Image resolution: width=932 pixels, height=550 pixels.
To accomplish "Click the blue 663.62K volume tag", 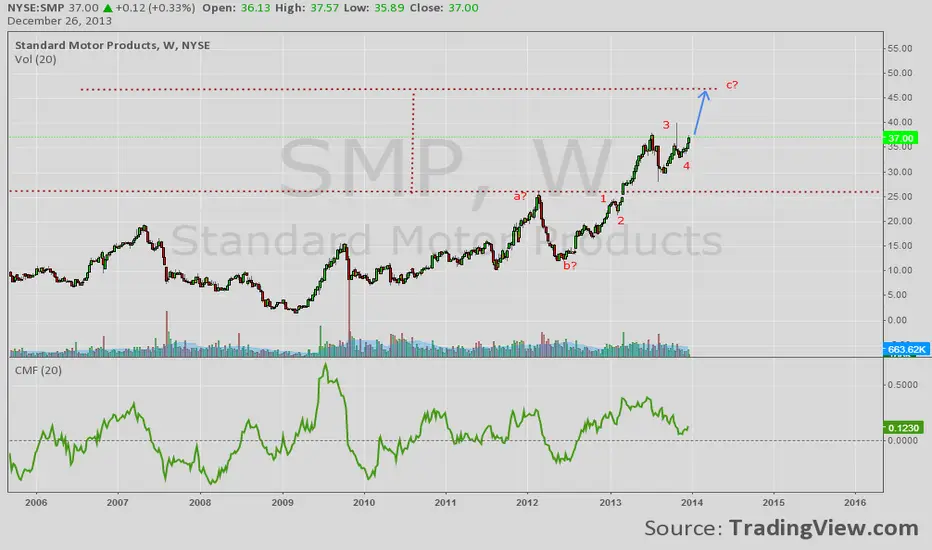I will click(x=906, y=349).
